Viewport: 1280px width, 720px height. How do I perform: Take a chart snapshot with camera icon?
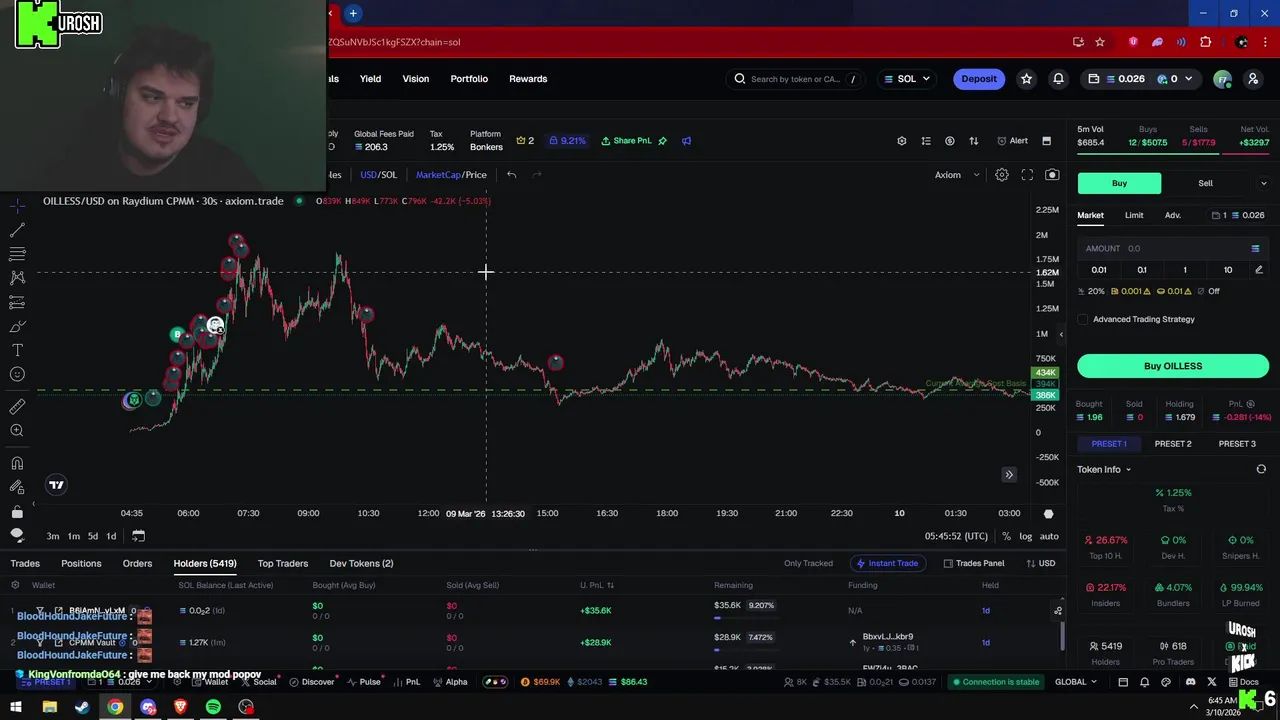[1052, 175]
